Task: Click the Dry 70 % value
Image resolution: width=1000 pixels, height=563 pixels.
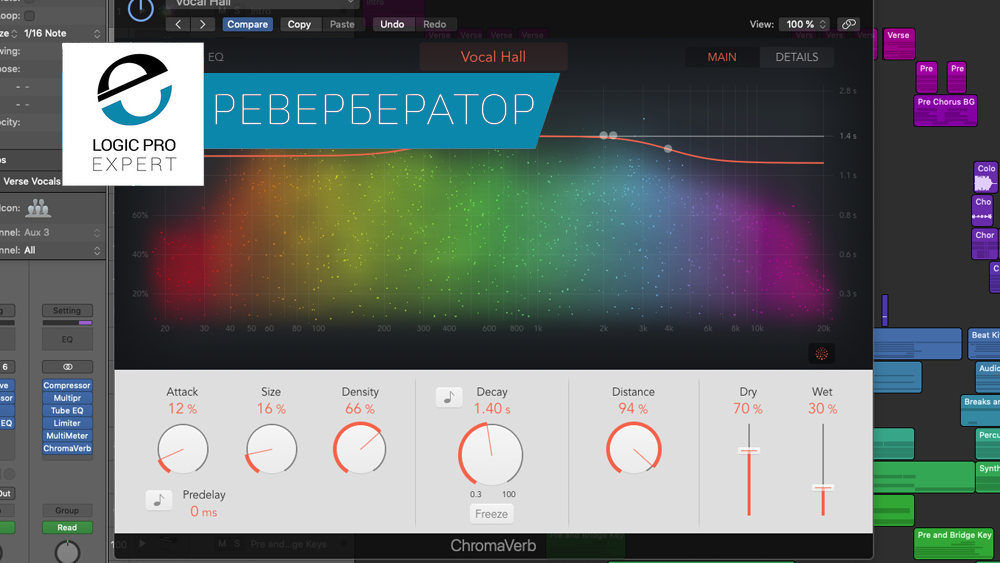Action: (x=748, y=409)
